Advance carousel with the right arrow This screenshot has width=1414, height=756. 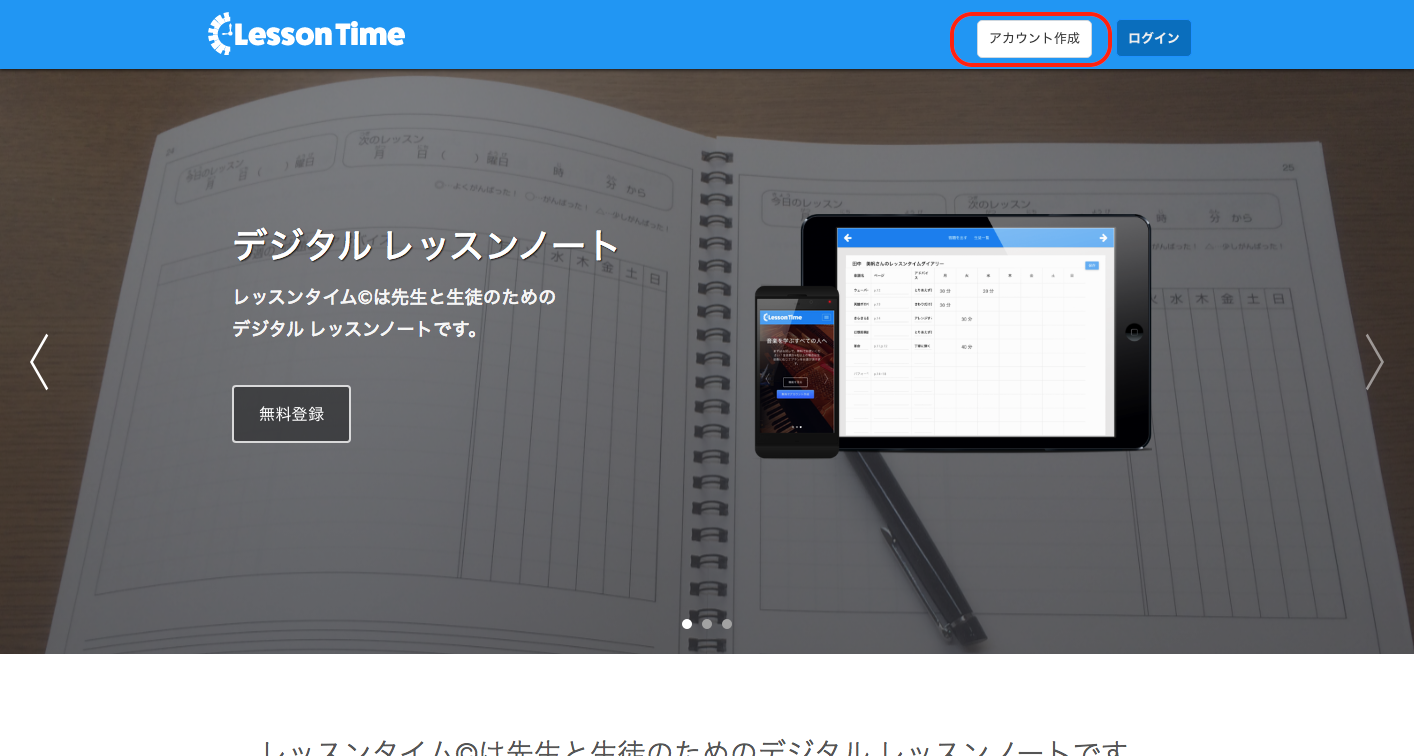tap(1375, 362)
